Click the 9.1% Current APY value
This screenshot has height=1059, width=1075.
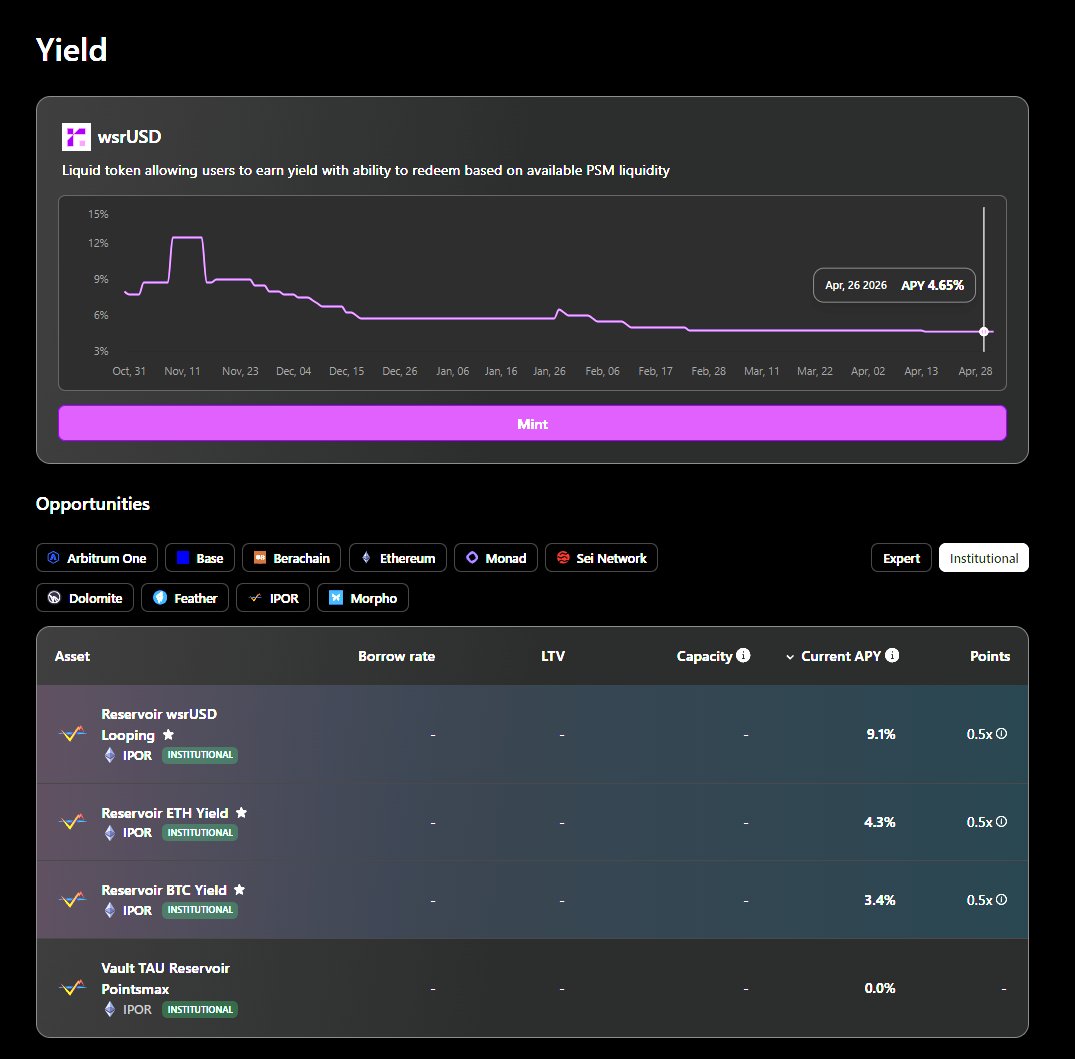click(881, 734)
